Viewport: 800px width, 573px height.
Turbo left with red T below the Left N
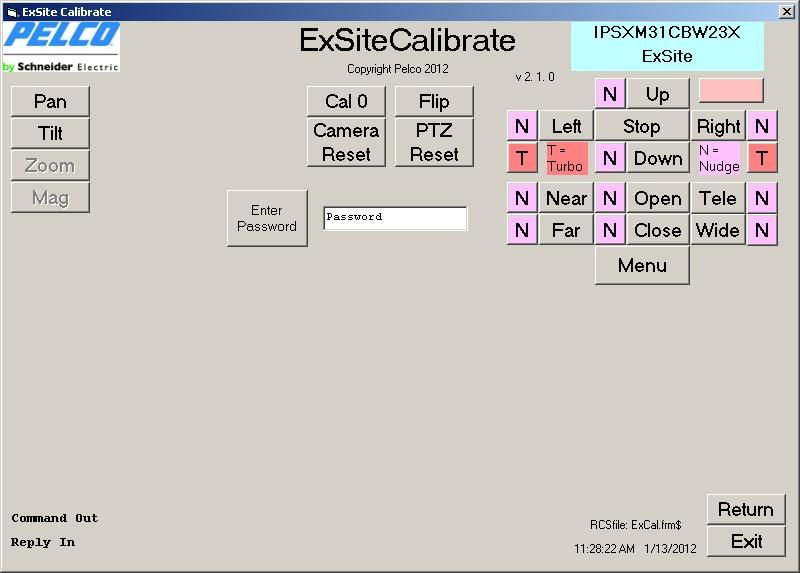tap(522, 158)
